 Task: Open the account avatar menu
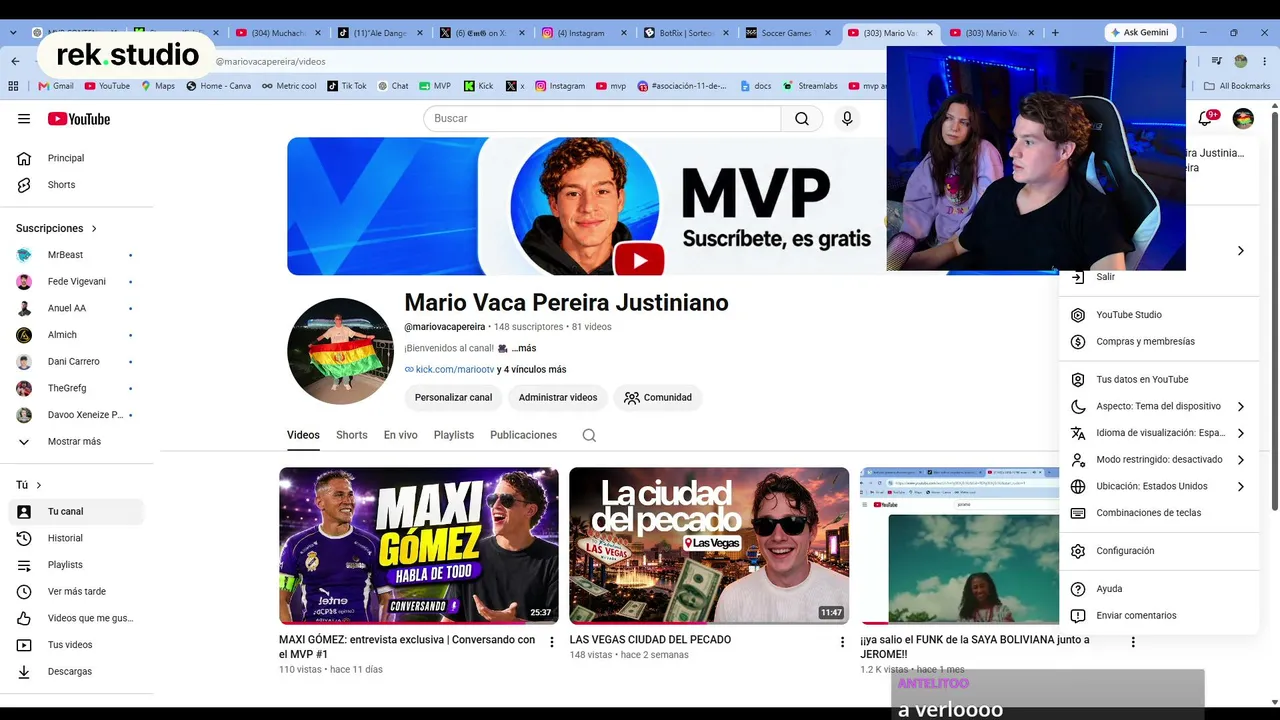click(1243, 119)
